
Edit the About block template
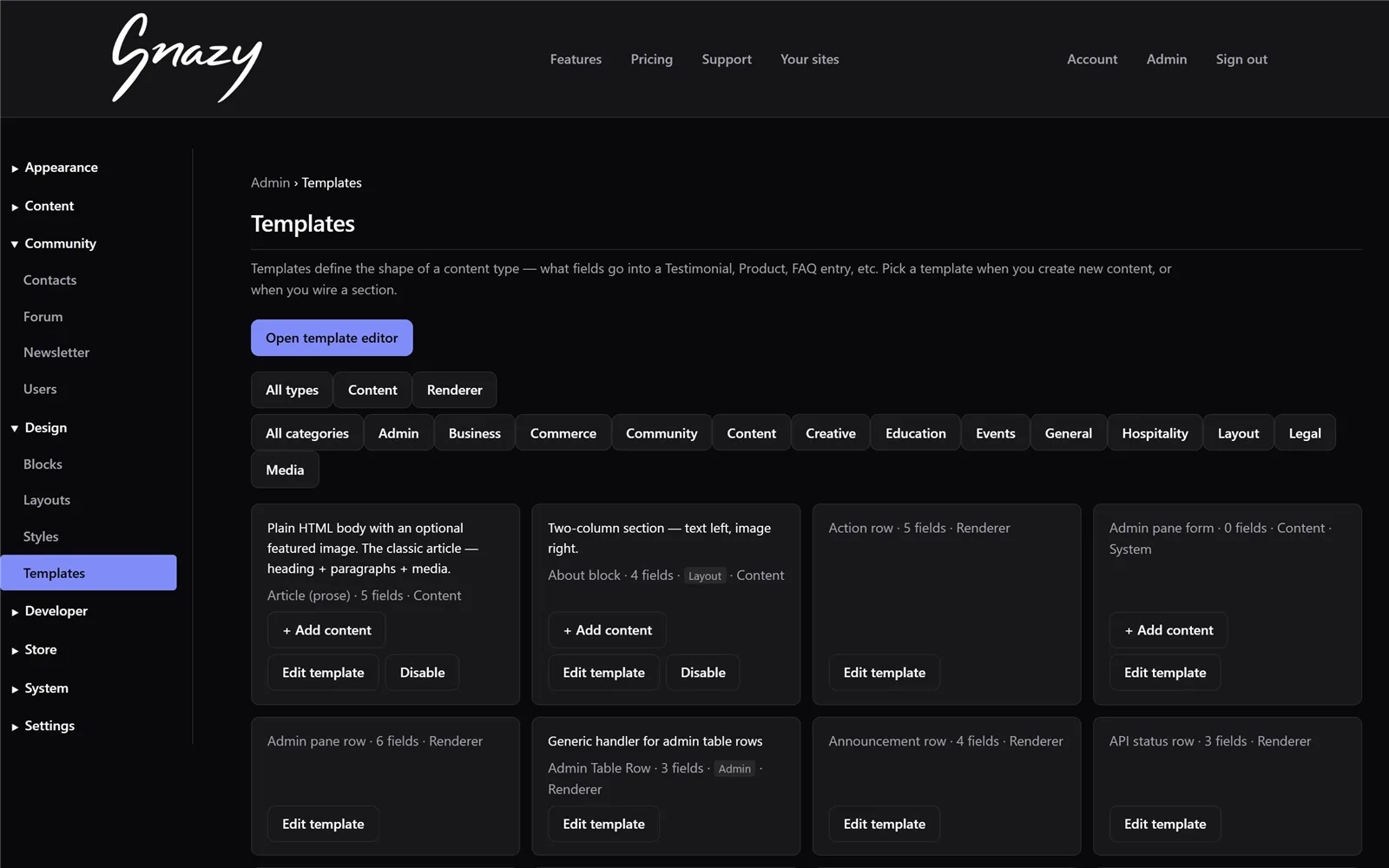(603, 673)
